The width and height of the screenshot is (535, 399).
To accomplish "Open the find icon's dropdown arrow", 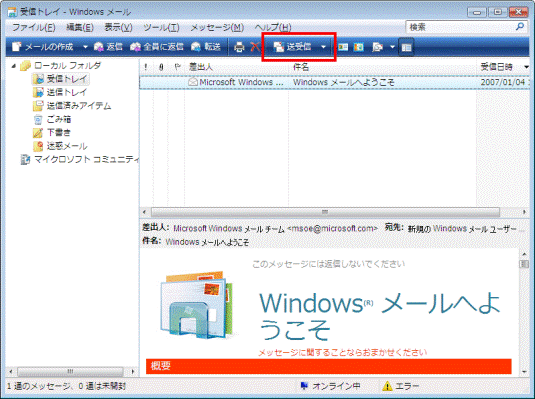I will [392, 47].
